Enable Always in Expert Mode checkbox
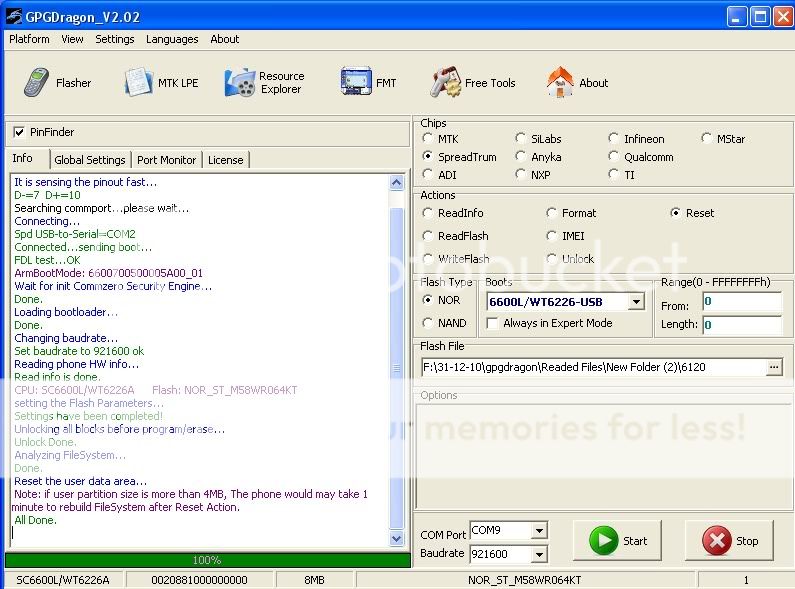 click(x=492, y=323)
